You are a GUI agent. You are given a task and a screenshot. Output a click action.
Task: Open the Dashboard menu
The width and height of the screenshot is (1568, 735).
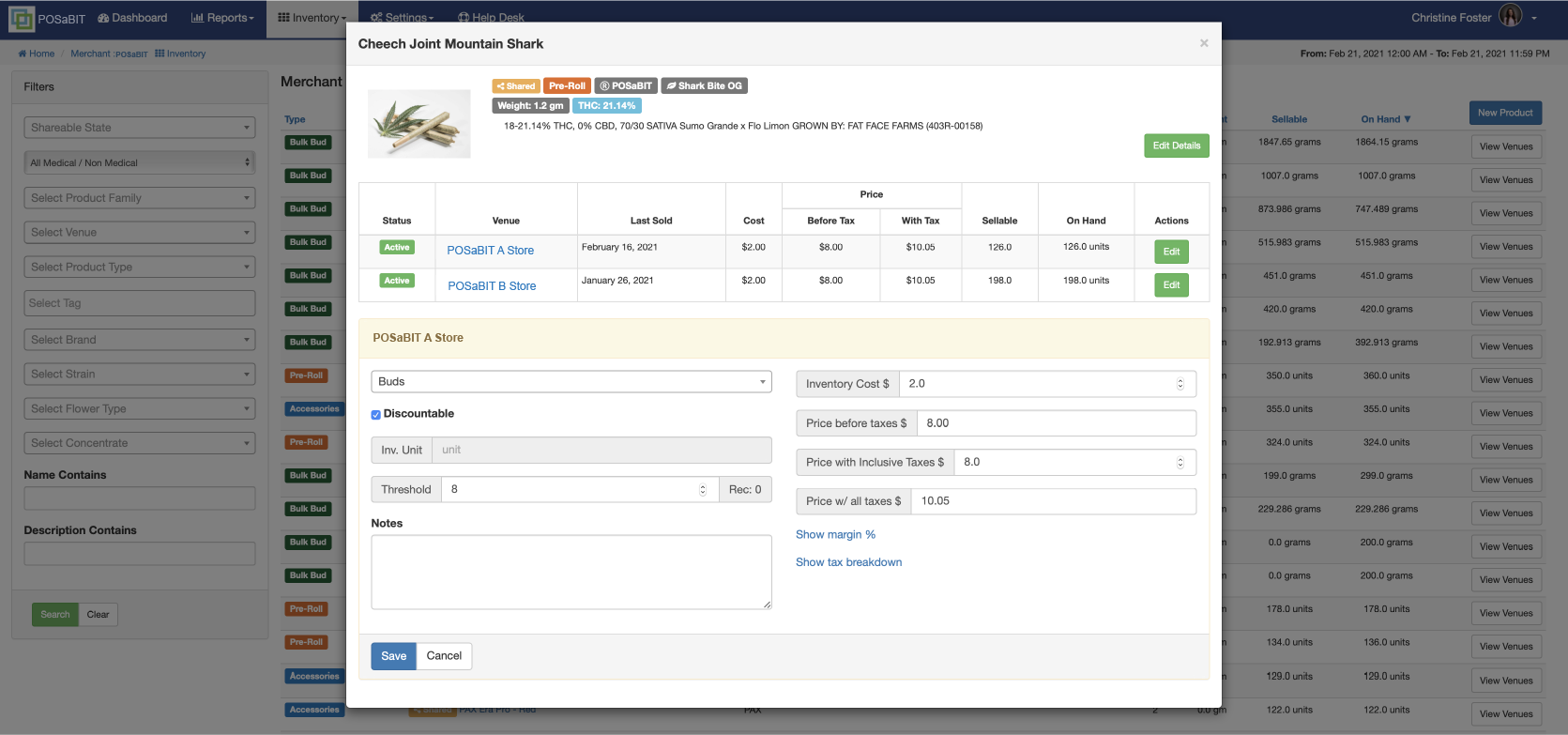[132, 18]
